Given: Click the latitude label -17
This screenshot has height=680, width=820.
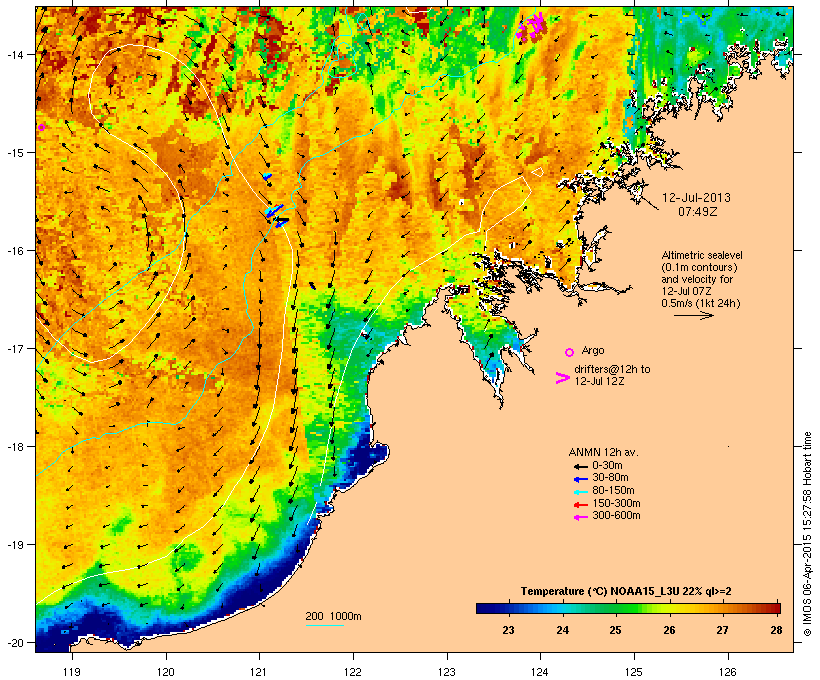Looking at the screenshot, I should (x=15, y=348).
